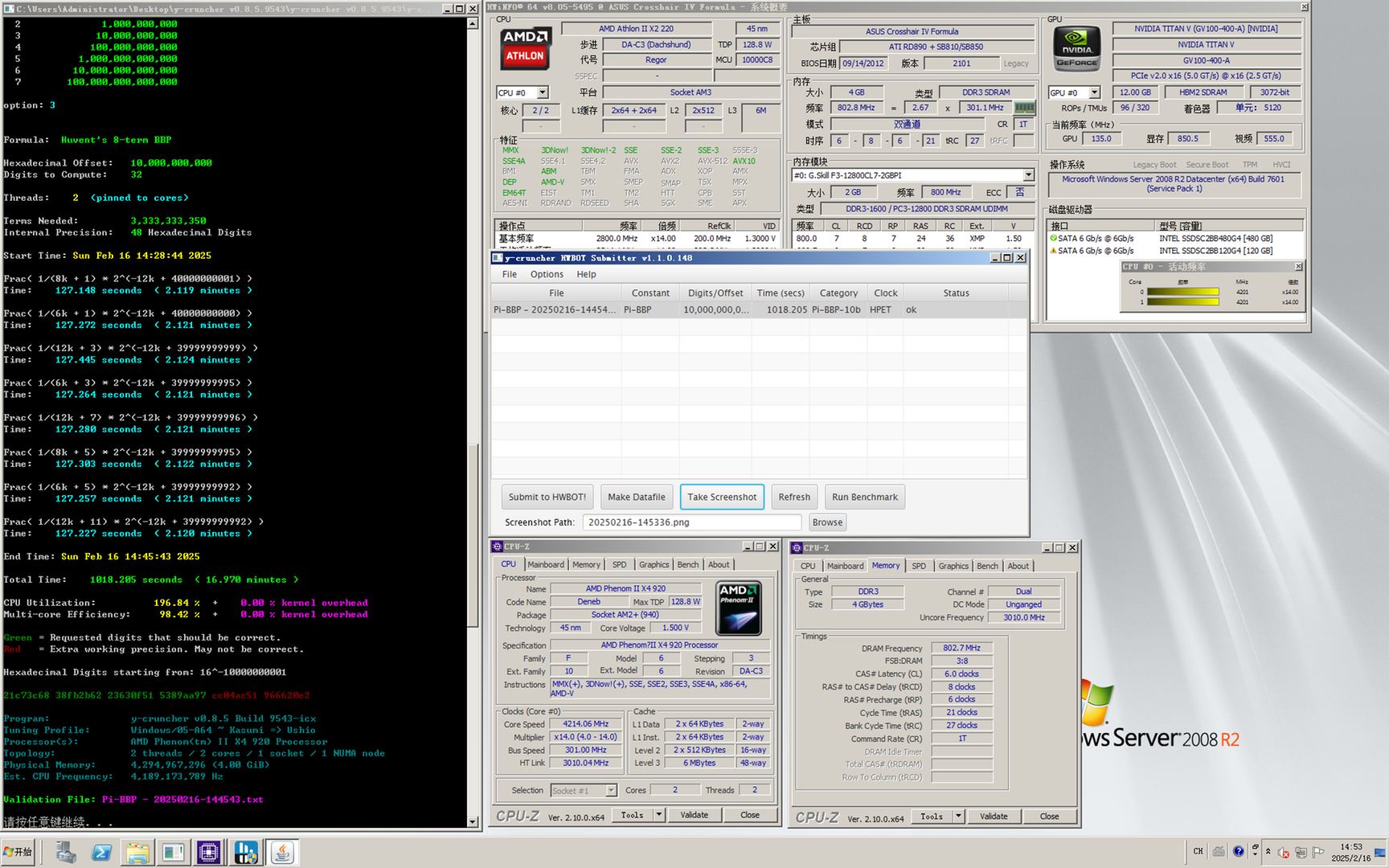Click Close button in right CPU-Z
1389x868 pixels.
(1050, 817)
